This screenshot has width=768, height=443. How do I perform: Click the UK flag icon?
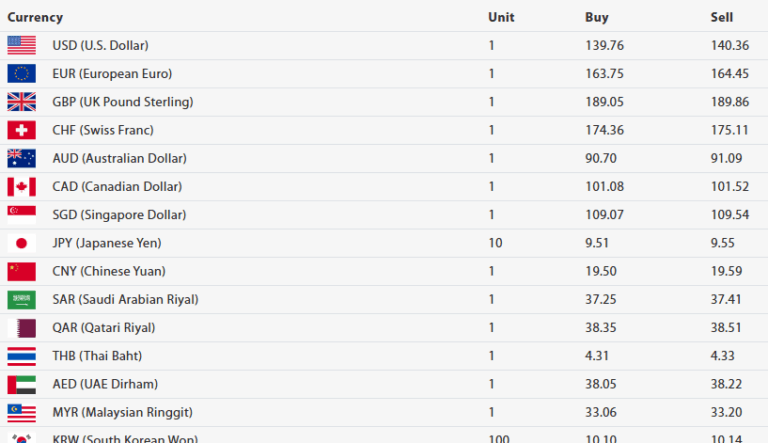click(21, 101)
